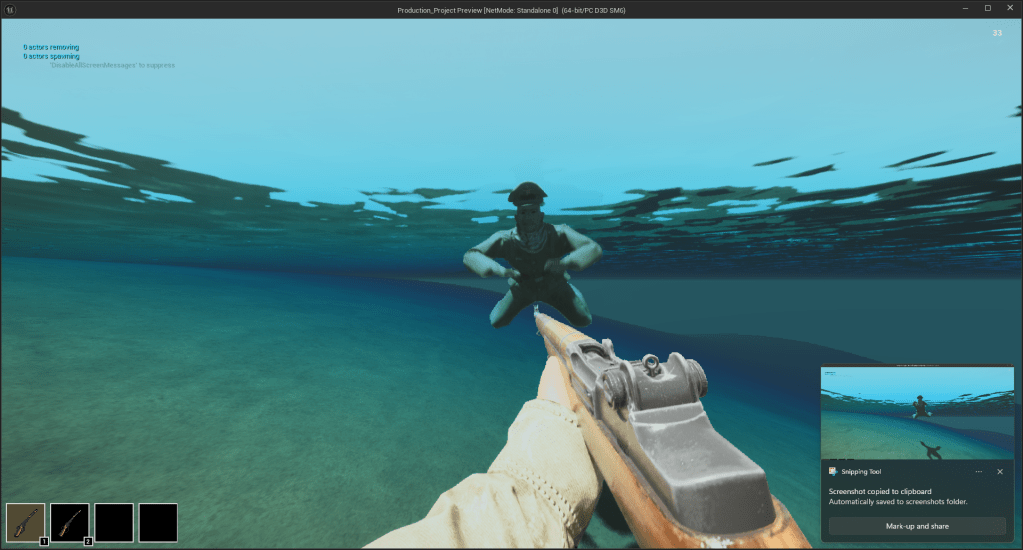Click the Unreal Engine logo in title bar

[10, 9]
